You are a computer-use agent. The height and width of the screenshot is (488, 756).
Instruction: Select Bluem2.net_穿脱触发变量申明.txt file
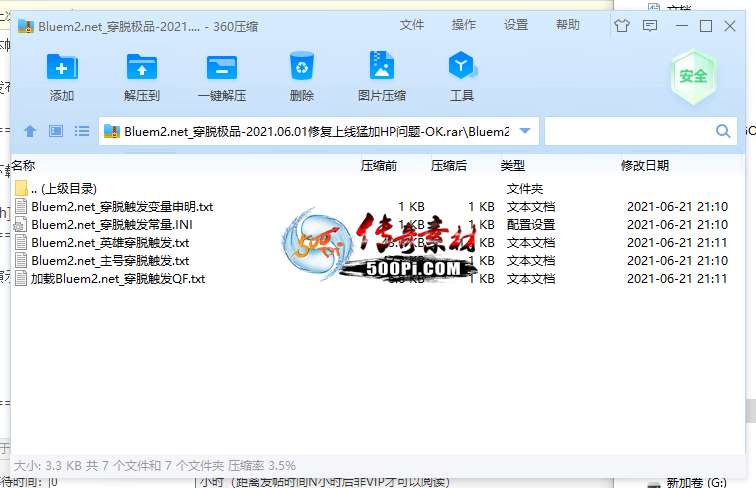pos(377,206)
